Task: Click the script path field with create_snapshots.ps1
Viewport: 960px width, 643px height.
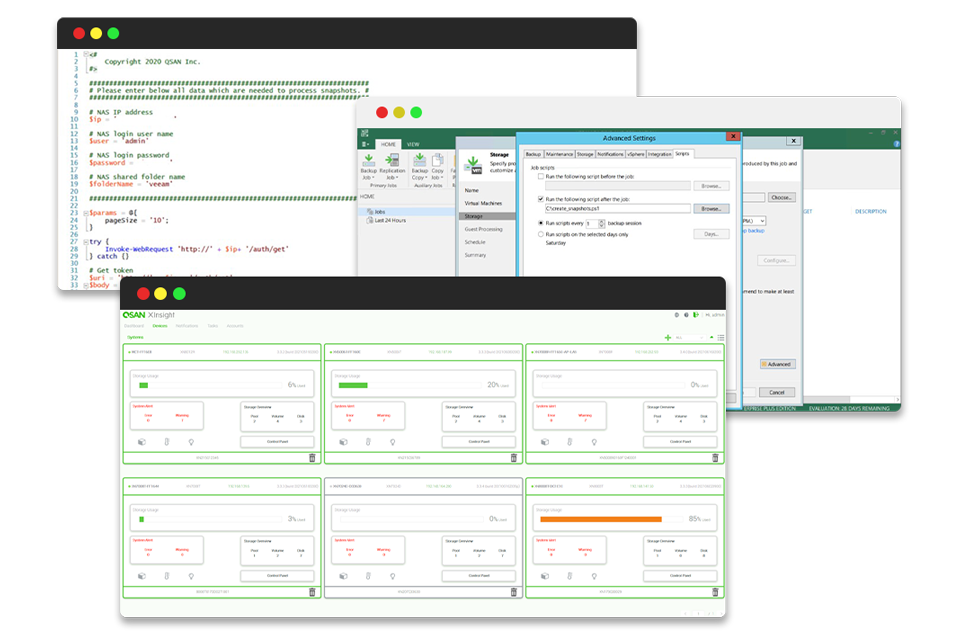Action: coord(617,209)
